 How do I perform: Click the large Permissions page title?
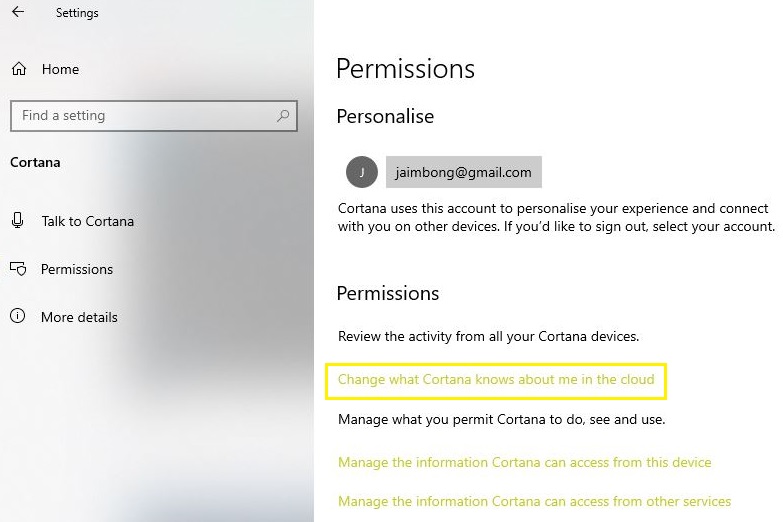tap(405, 69)
